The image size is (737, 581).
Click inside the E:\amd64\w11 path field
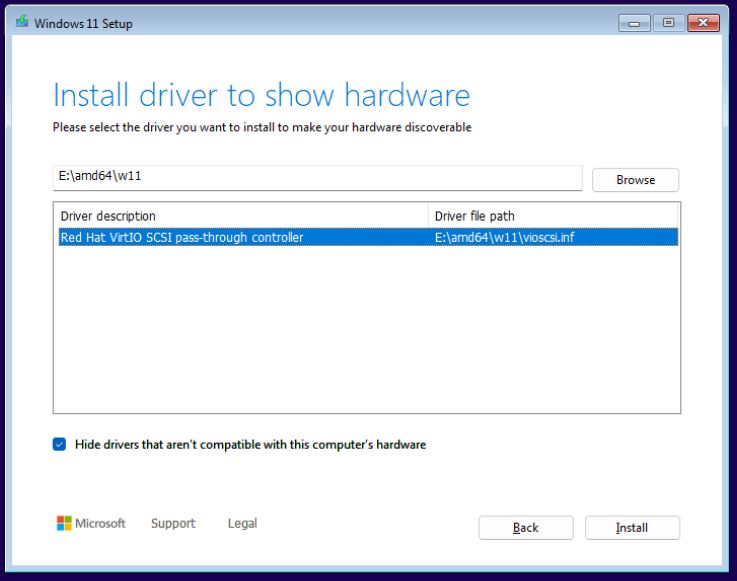[316, 177]
